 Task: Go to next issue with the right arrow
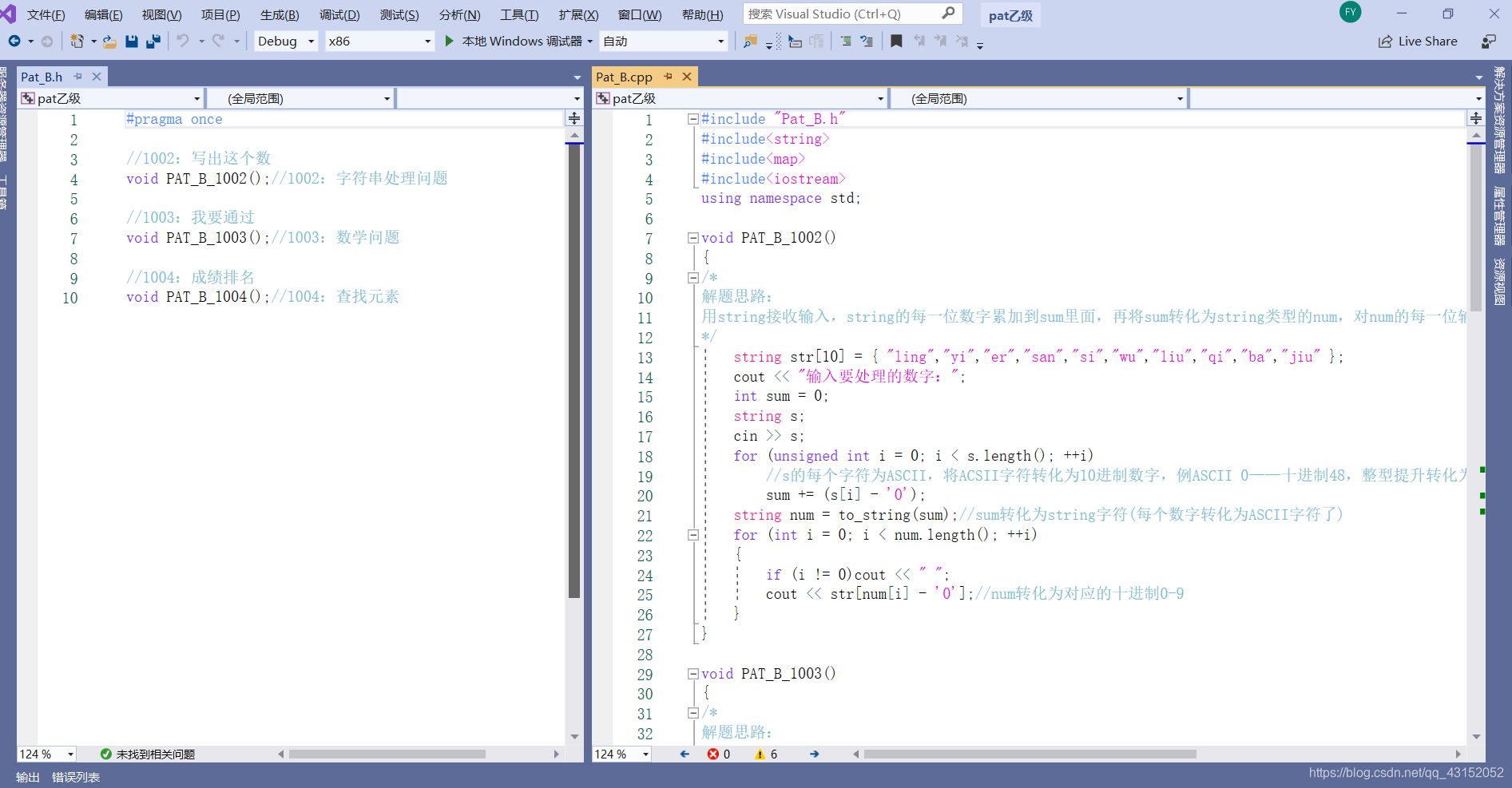pyautogui.click(x=814, y=754)
